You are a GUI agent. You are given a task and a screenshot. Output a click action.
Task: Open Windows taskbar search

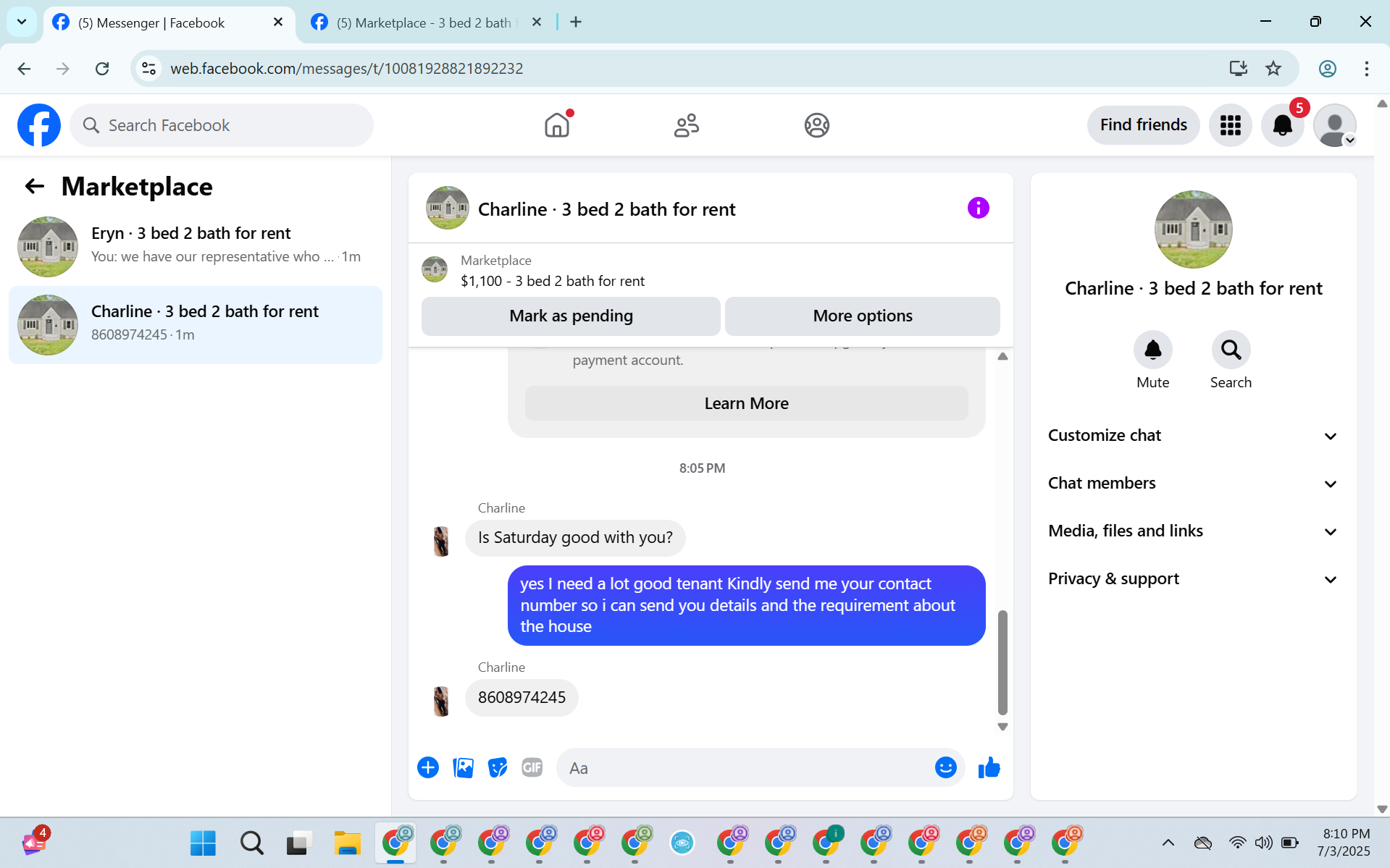pos(251,843)
